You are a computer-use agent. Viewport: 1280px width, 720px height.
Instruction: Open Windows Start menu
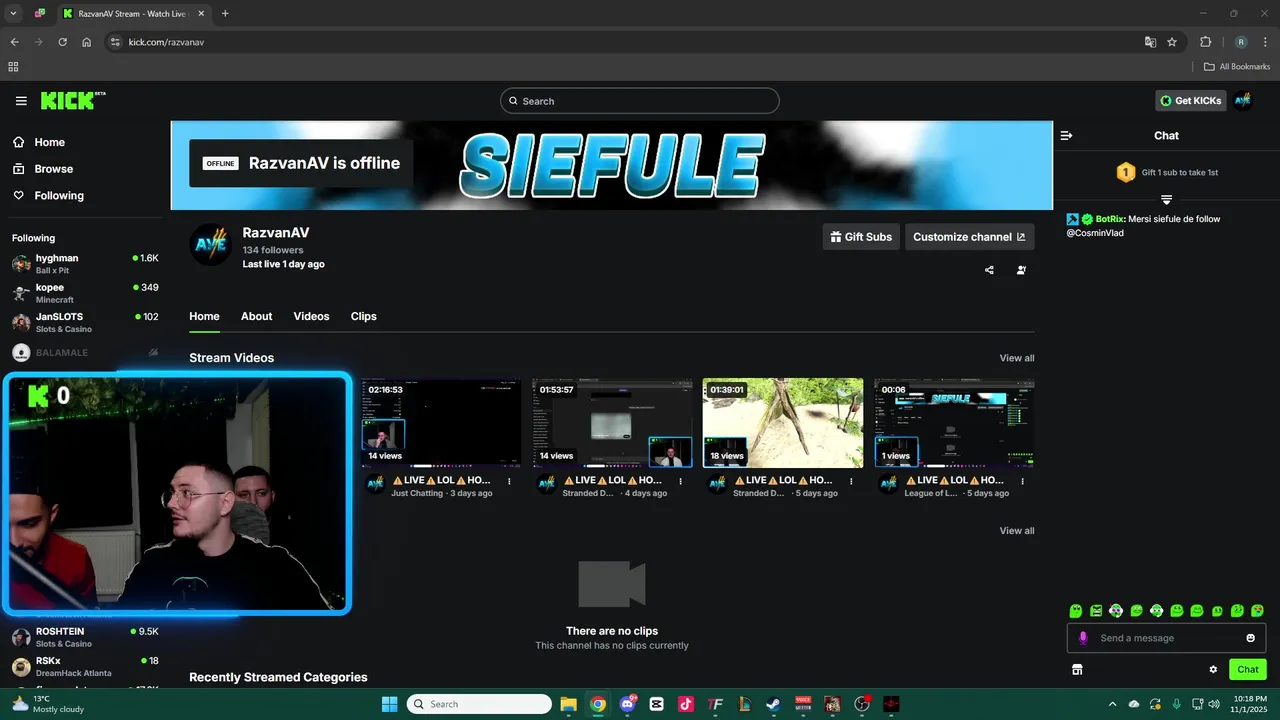(390, 704)
